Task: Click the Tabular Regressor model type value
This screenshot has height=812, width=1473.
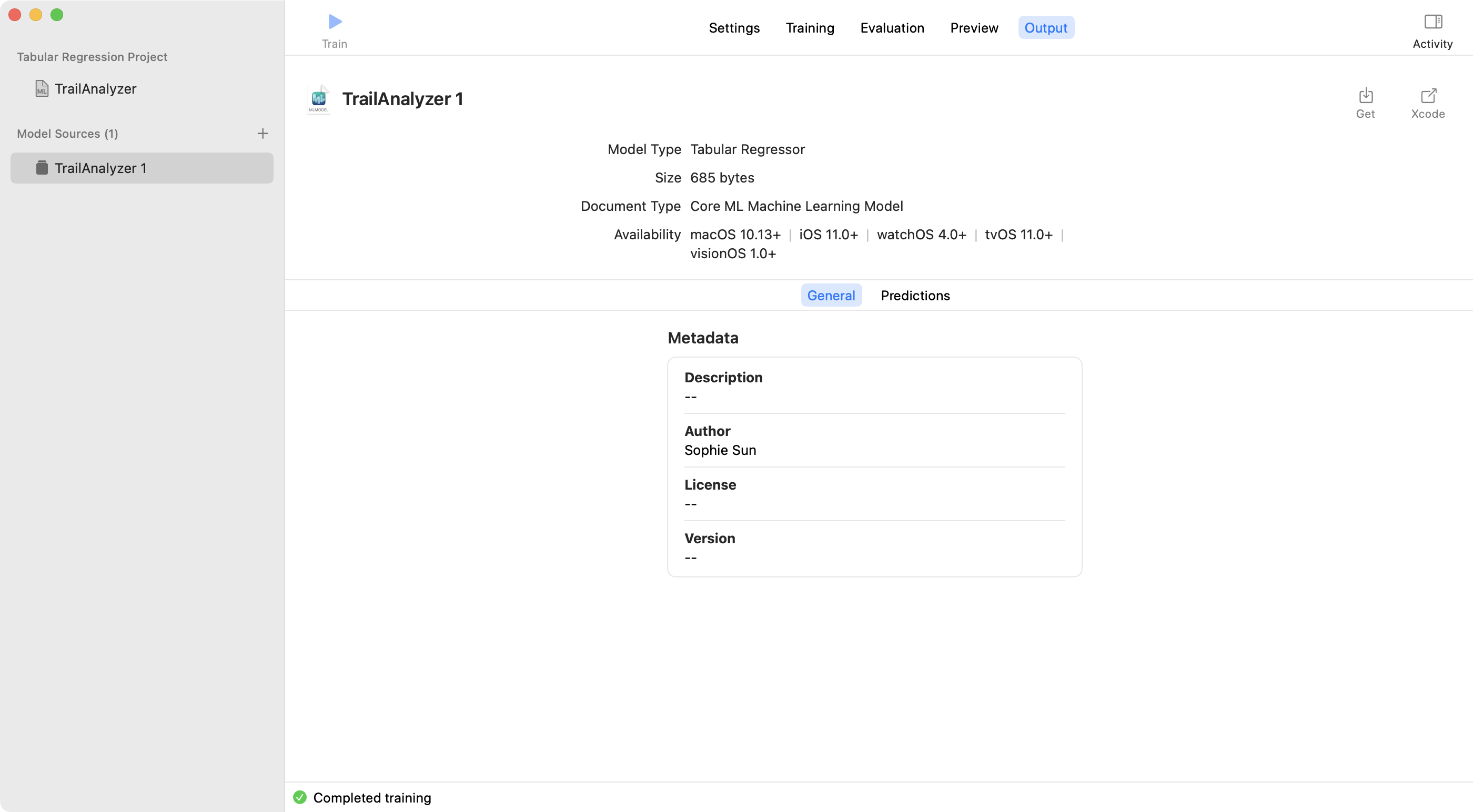Action: click(748, 149)
